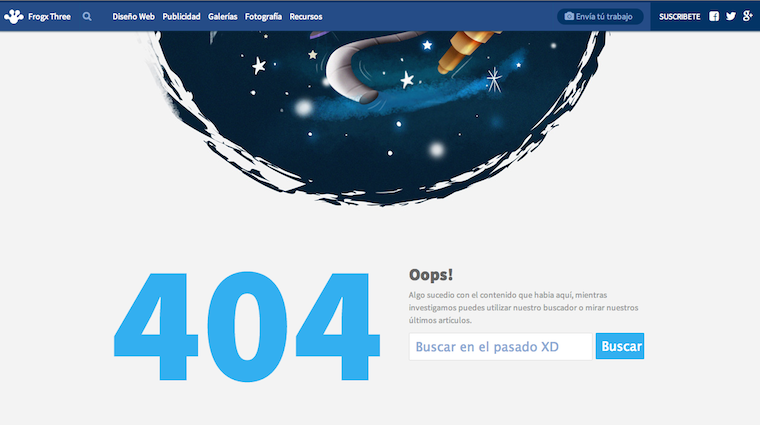Focus the Buscar en el pasado XD field
This screenshot has height=425, width=760.
[x=500, y=347]
